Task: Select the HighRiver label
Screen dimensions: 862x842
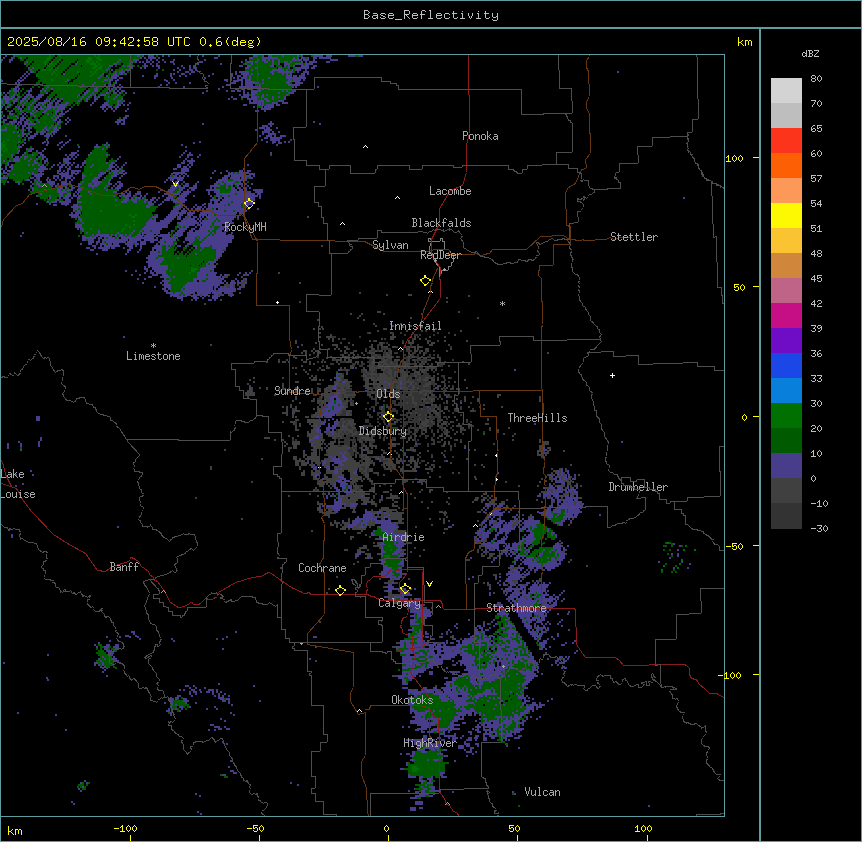Action: (x=430, y=743)
